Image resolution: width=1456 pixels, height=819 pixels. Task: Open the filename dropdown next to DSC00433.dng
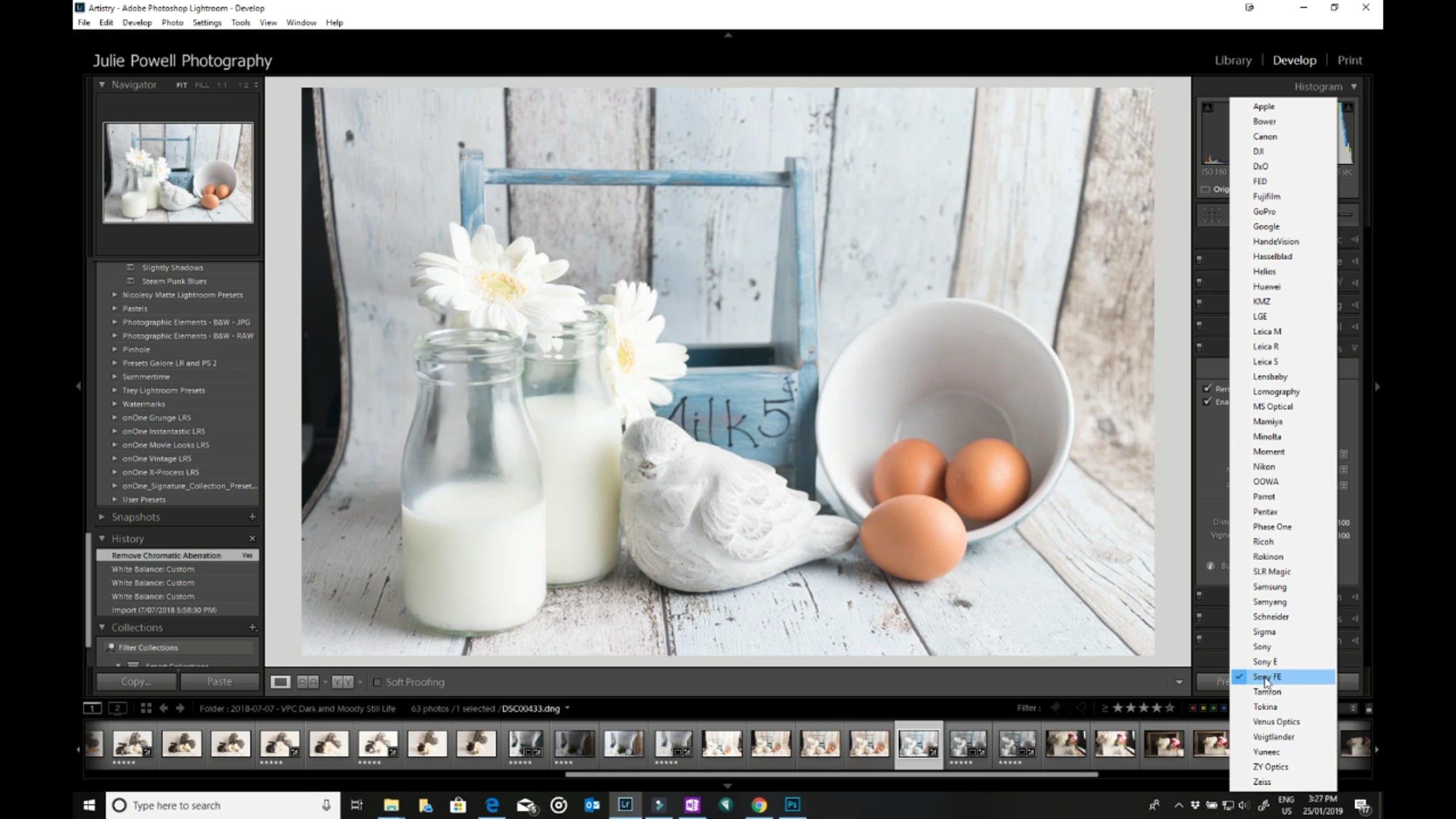(x=567, y=708)
